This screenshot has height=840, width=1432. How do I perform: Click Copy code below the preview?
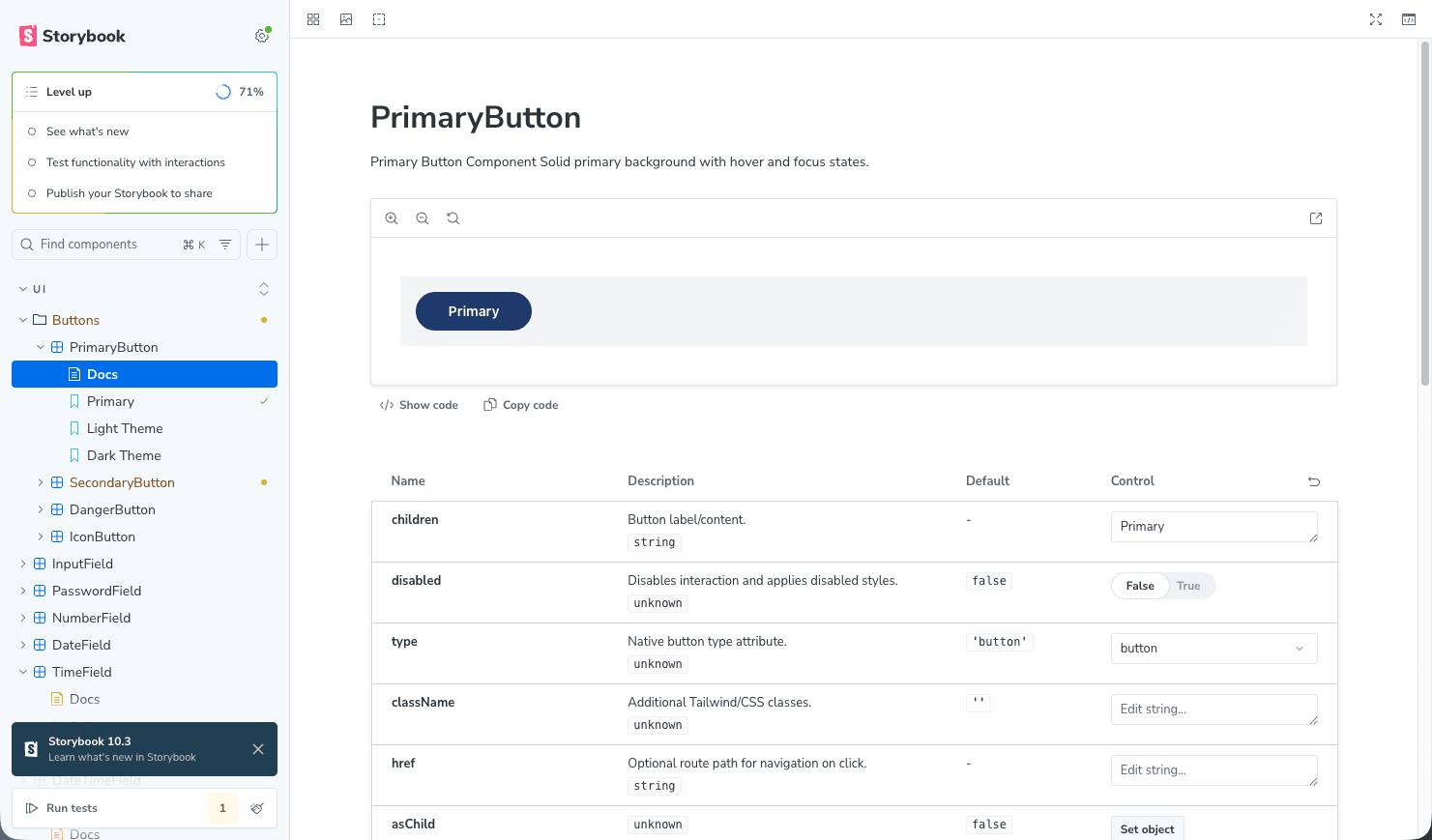(x=521, y=405)
